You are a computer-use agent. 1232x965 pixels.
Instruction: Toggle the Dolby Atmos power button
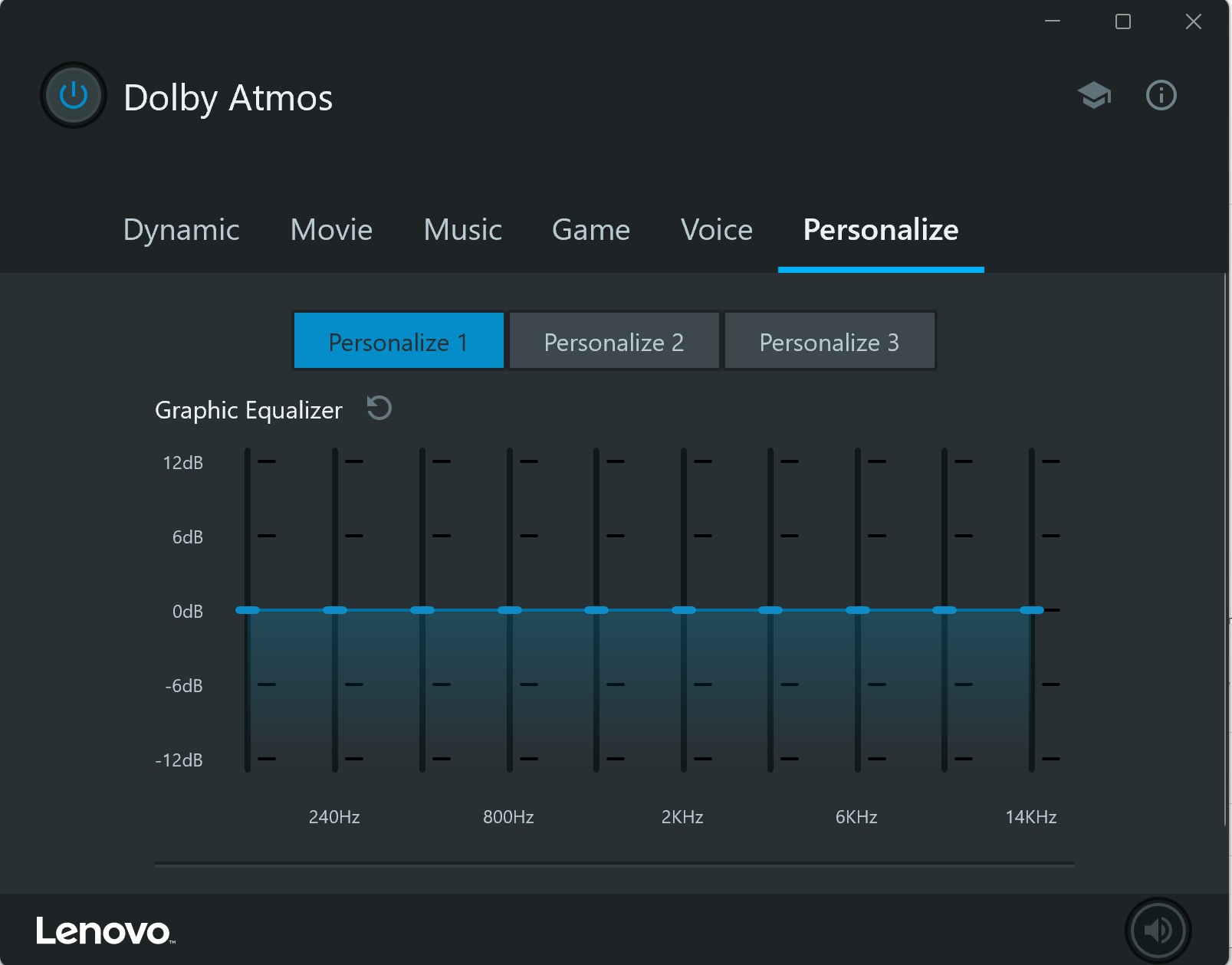74,96
